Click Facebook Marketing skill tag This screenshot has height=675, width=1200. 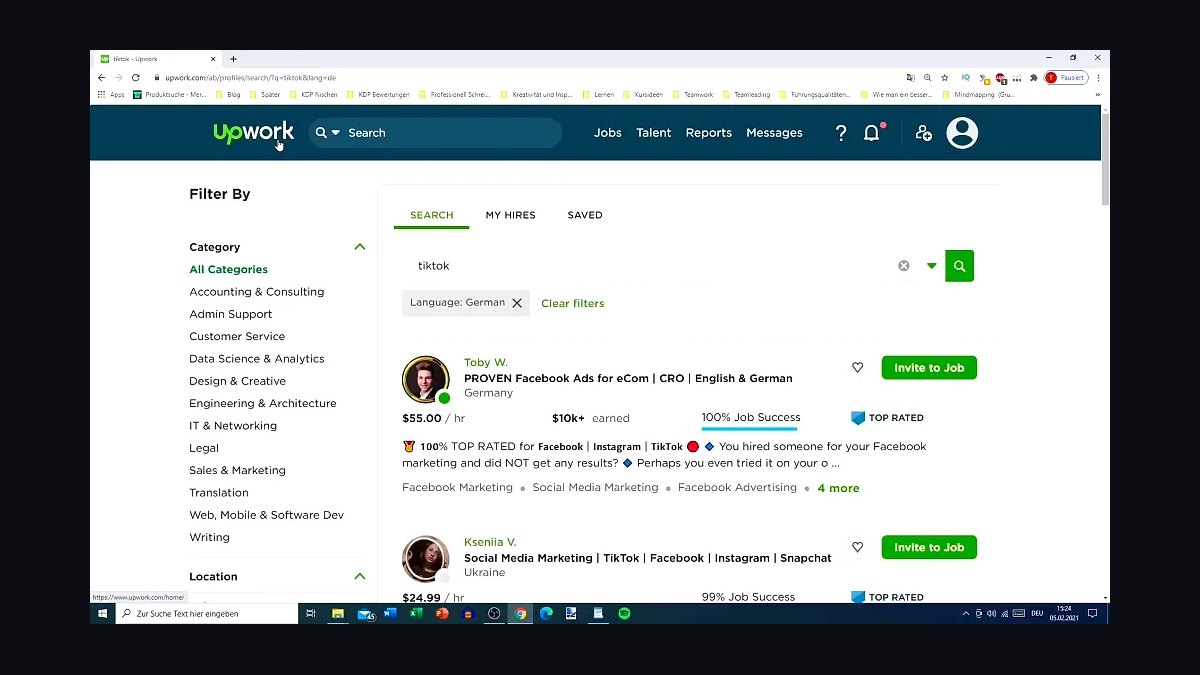457,488
